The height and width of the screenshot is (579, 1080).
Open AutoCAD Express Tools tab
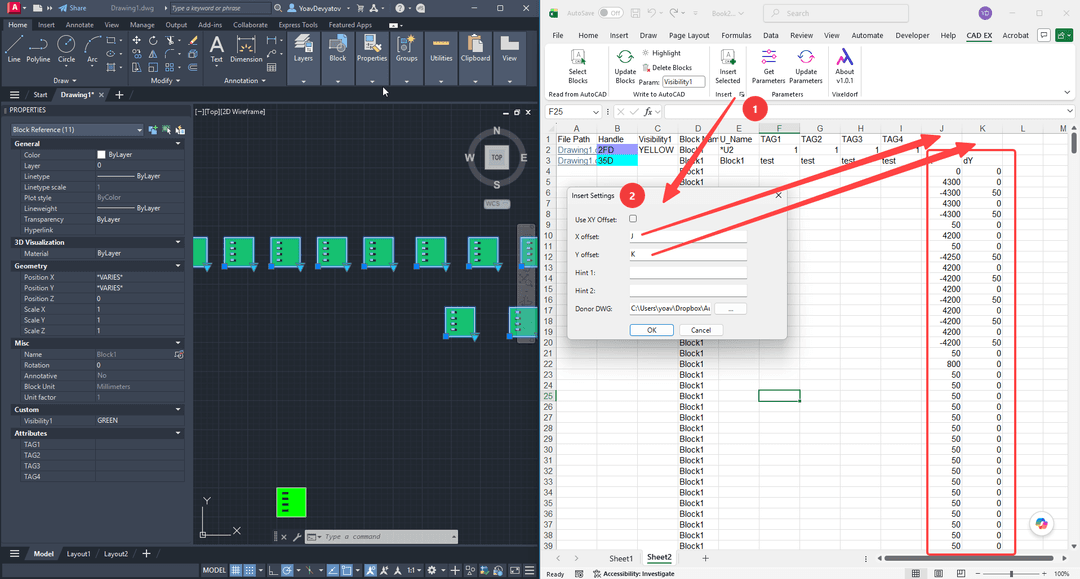298,25
